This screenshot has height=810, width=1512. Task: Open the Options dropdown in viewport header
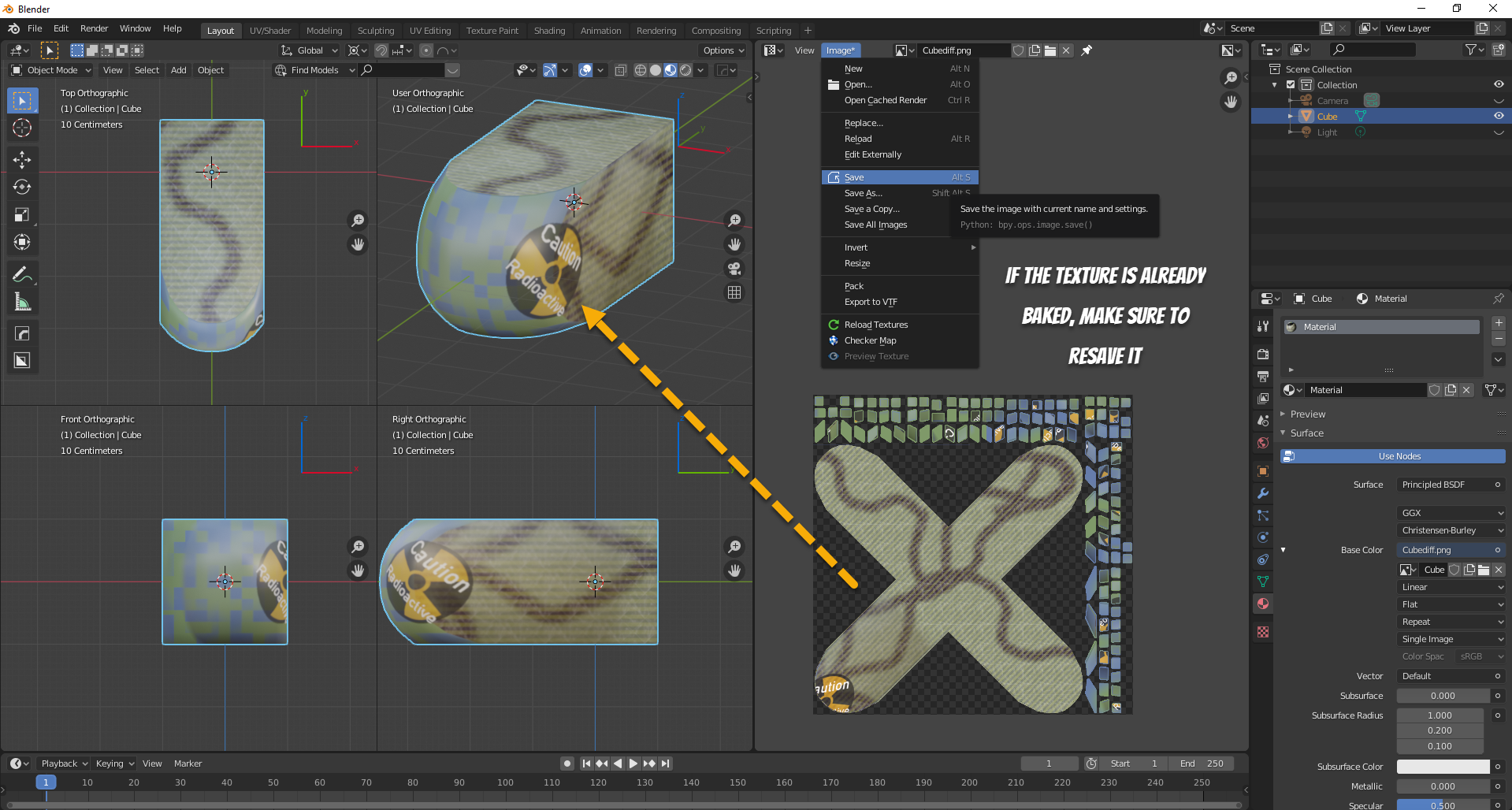pyautogui.click(x=723, y=50)
